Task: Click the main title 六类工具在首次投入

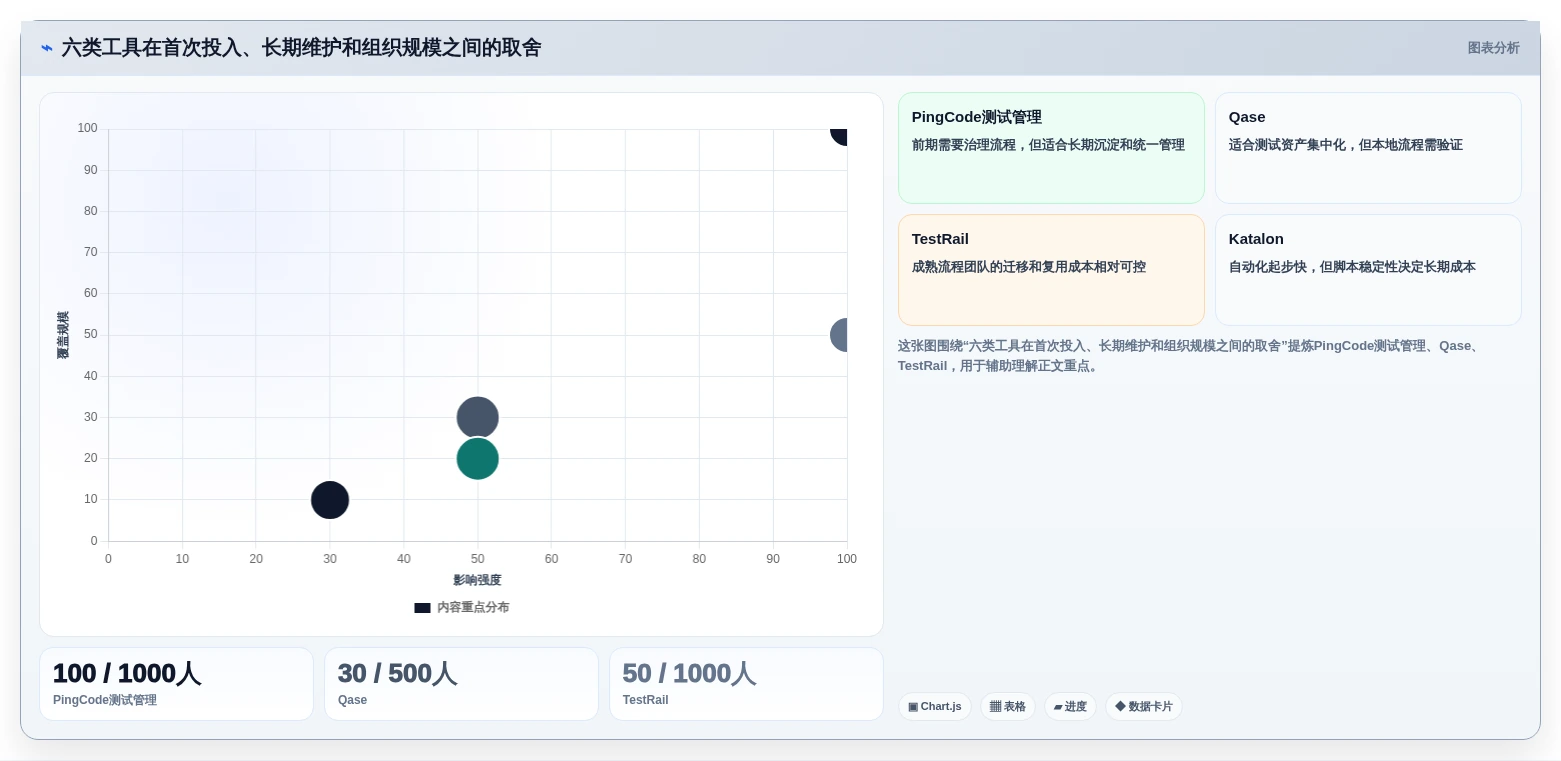Action: tap(301, 48)
